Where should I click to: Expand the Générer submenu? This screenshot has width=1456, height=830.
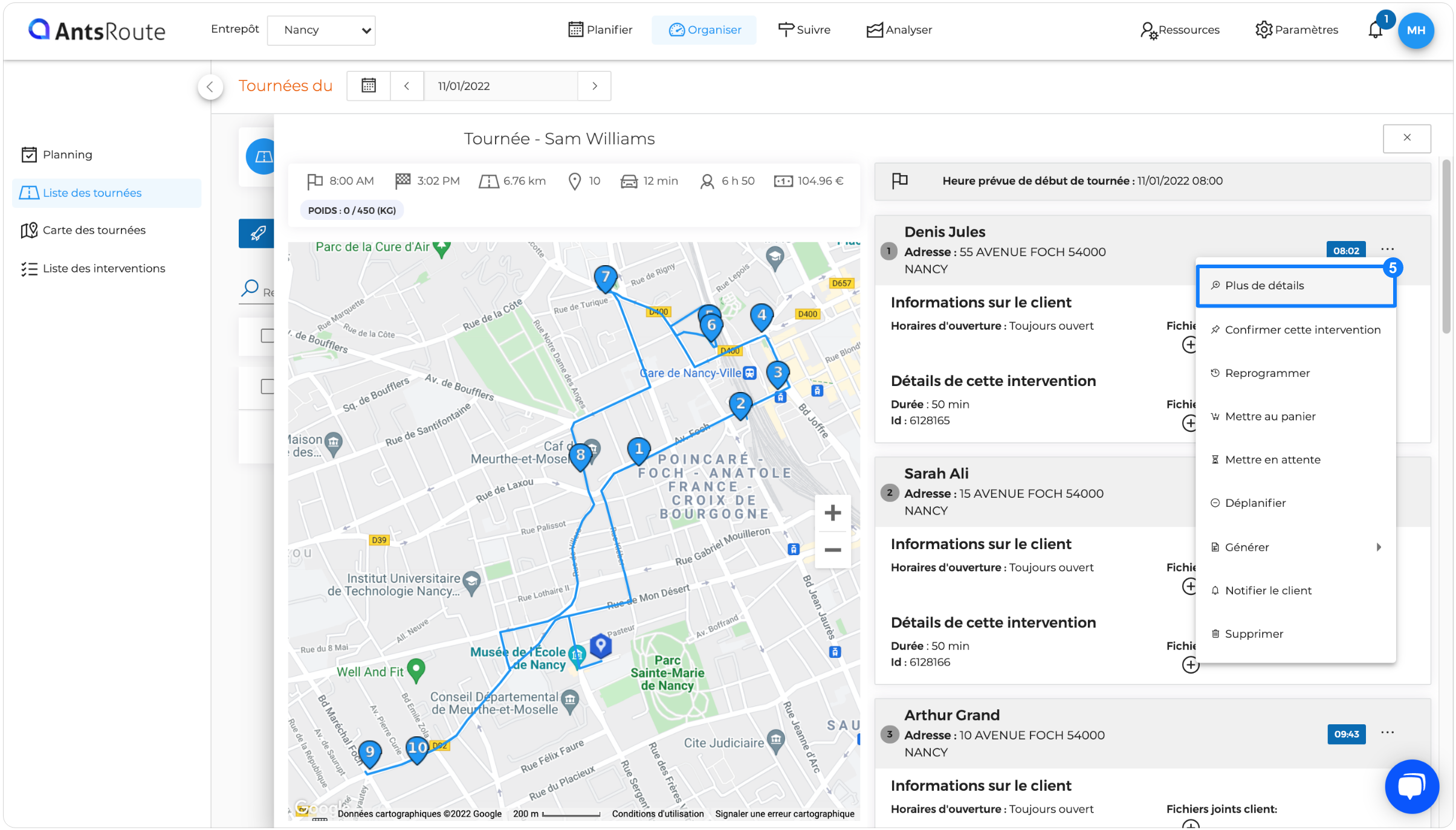click(1295, 547)
